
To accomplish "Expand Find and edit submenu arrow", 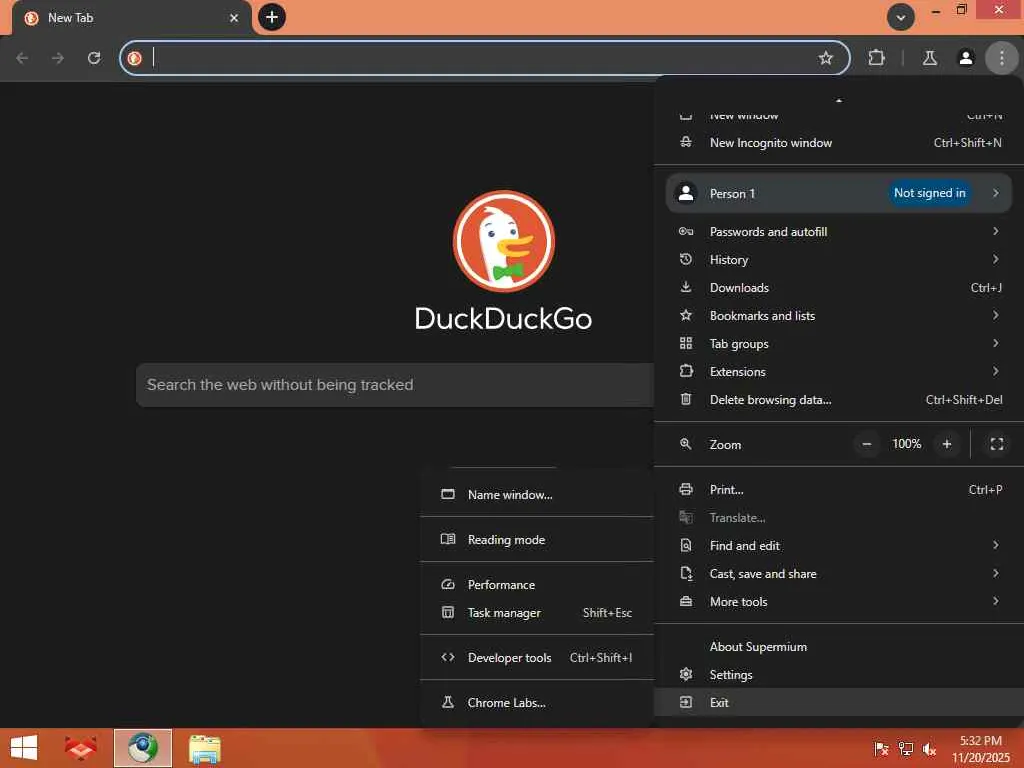I will [995, 545].
